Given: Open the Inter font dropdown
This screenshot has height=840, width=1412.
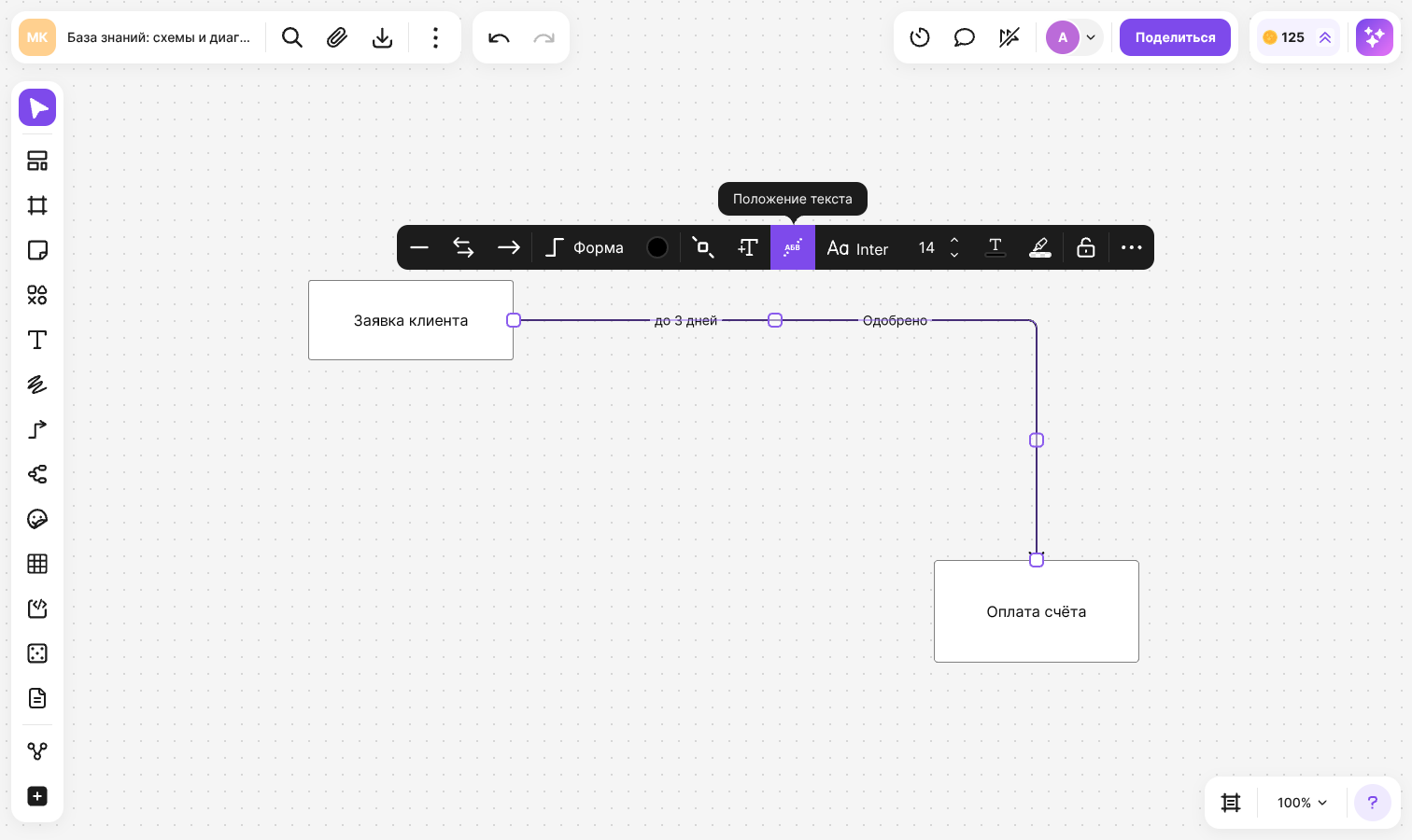Looking at the screenshot, I should 858,248.
